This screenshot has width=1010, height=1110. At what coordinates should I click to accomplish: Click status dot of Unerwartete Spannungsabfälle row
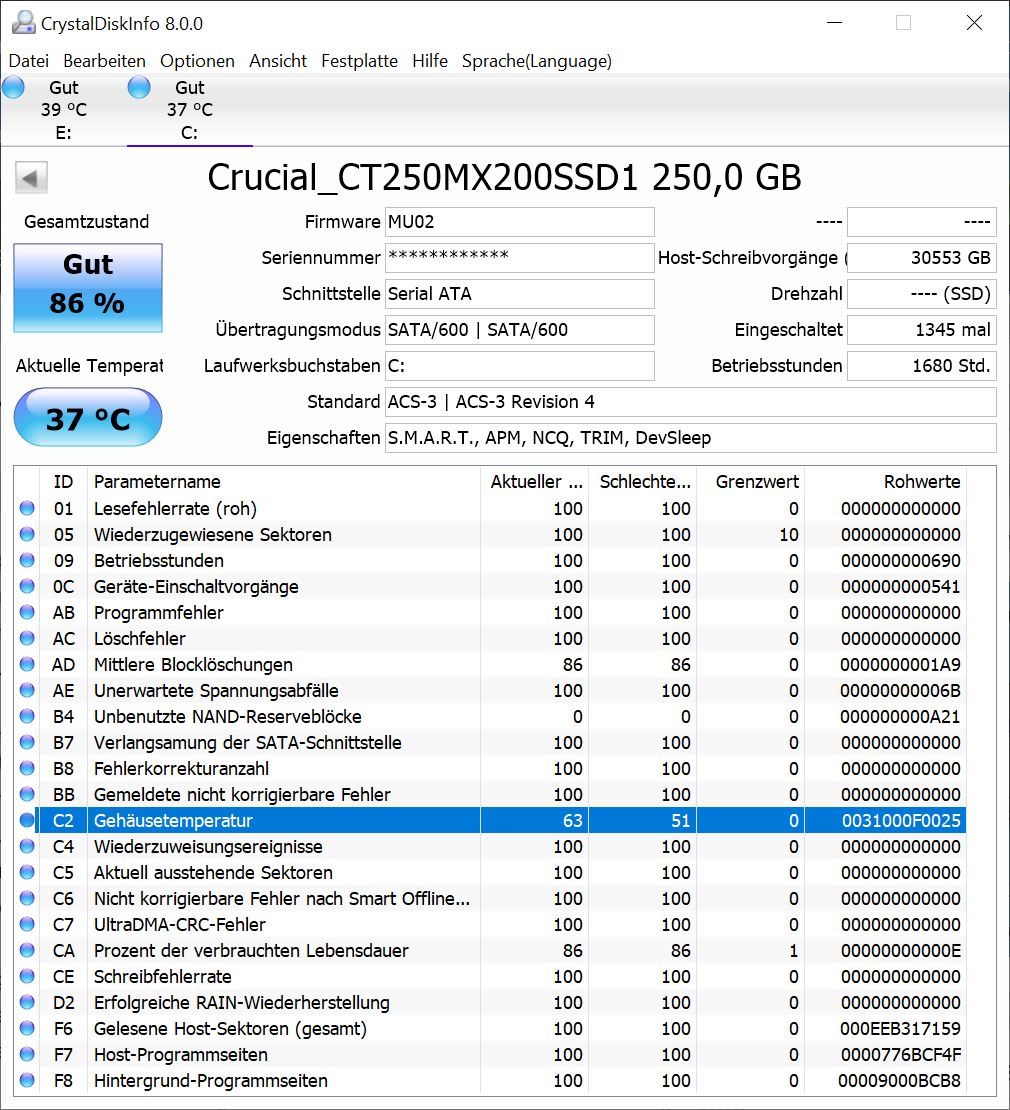27,690
